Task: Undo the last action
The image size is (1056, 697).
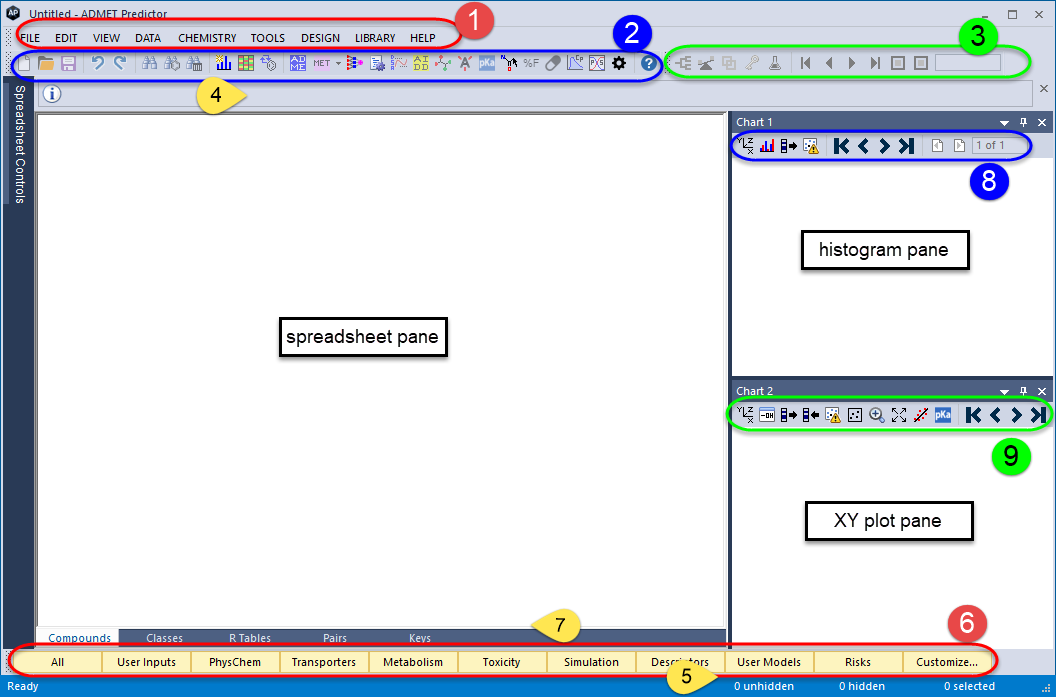Action: click(98, 63)
